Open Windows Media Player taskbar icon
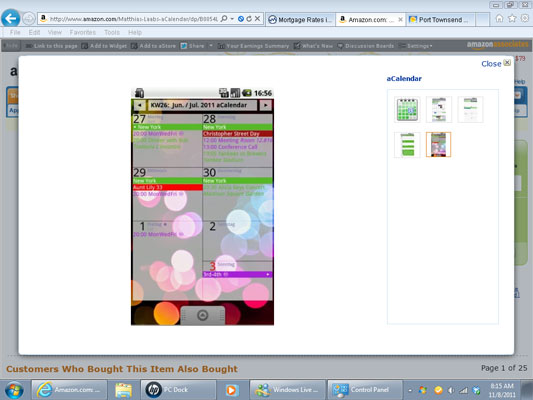 [x=231, y=390]
